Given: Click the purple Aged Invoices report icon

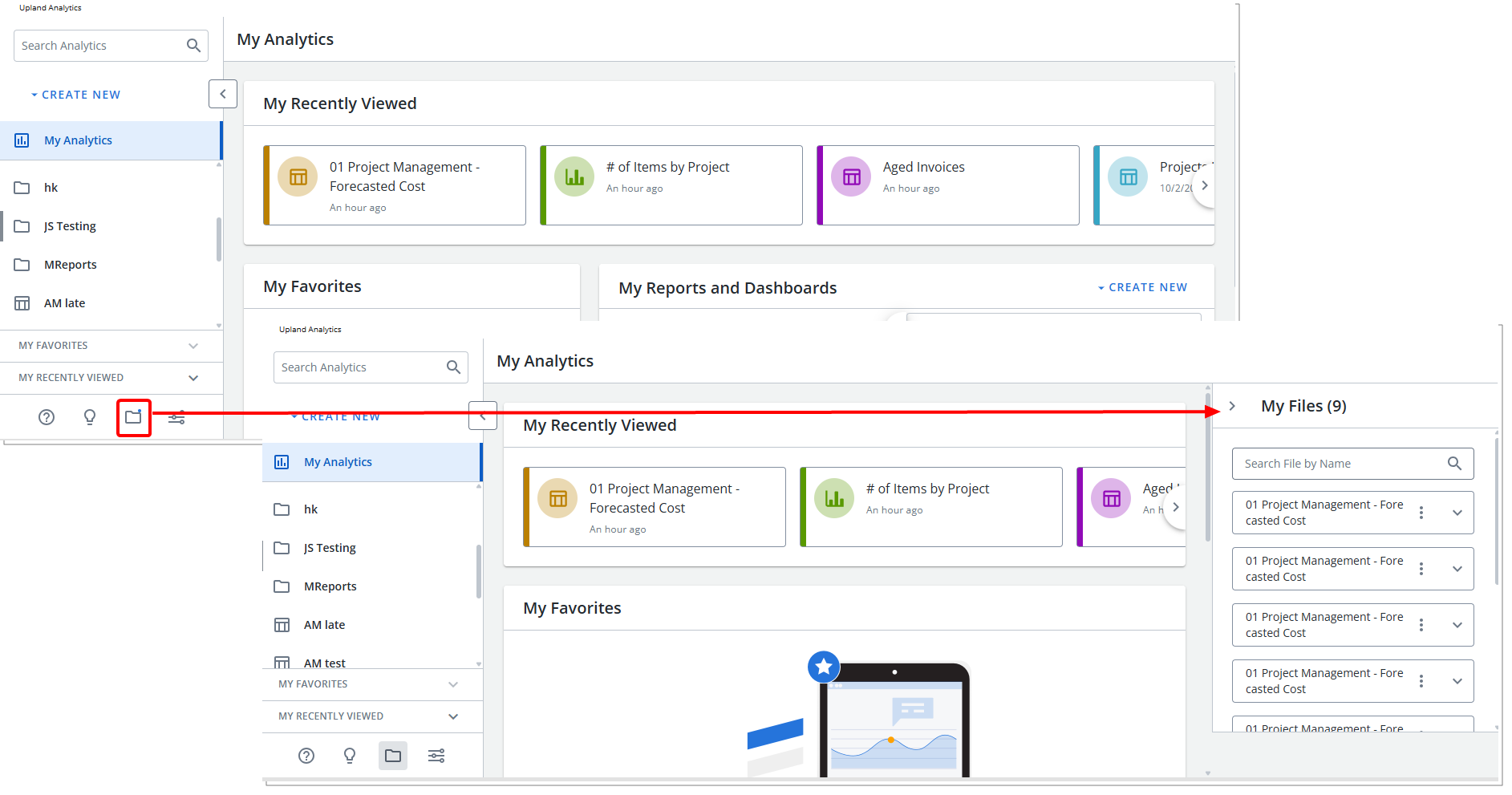Looking at the screenshot, I should [x=851, y=177].
